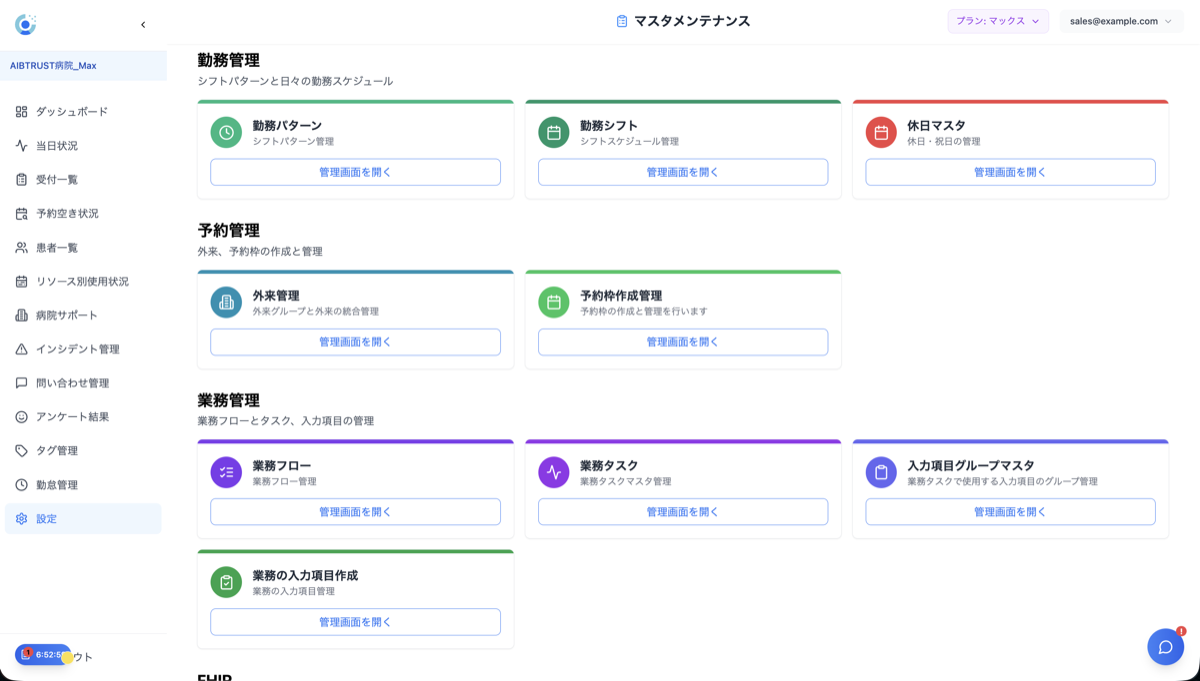Click the purple 業務フロー checklist icon

(225, 471)
